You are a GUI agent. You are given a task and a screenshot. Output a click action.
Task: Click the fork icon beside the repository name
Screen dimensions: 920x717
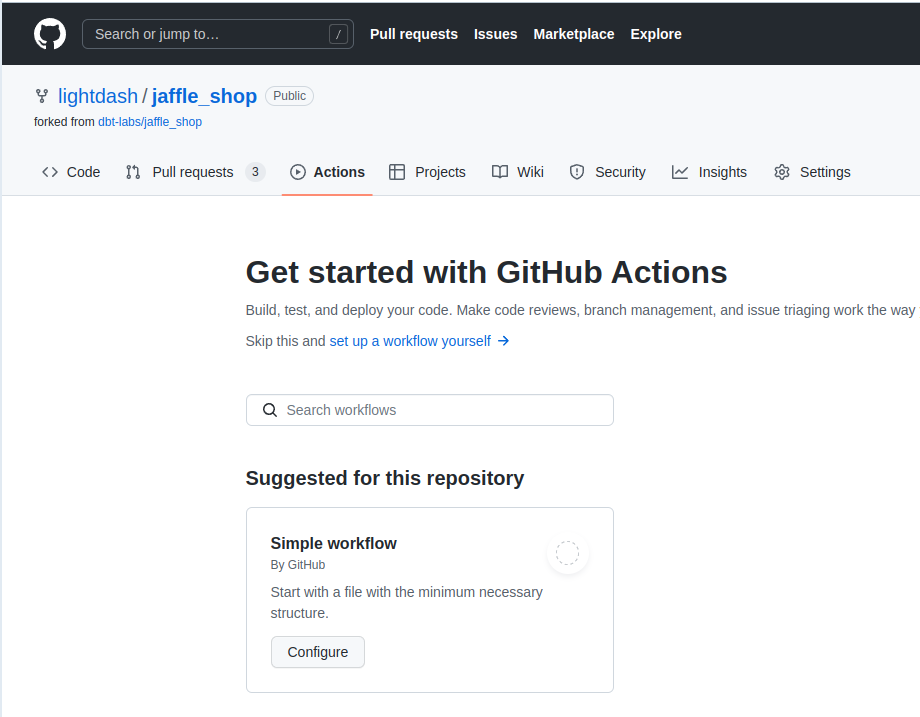tap(41, 95)
